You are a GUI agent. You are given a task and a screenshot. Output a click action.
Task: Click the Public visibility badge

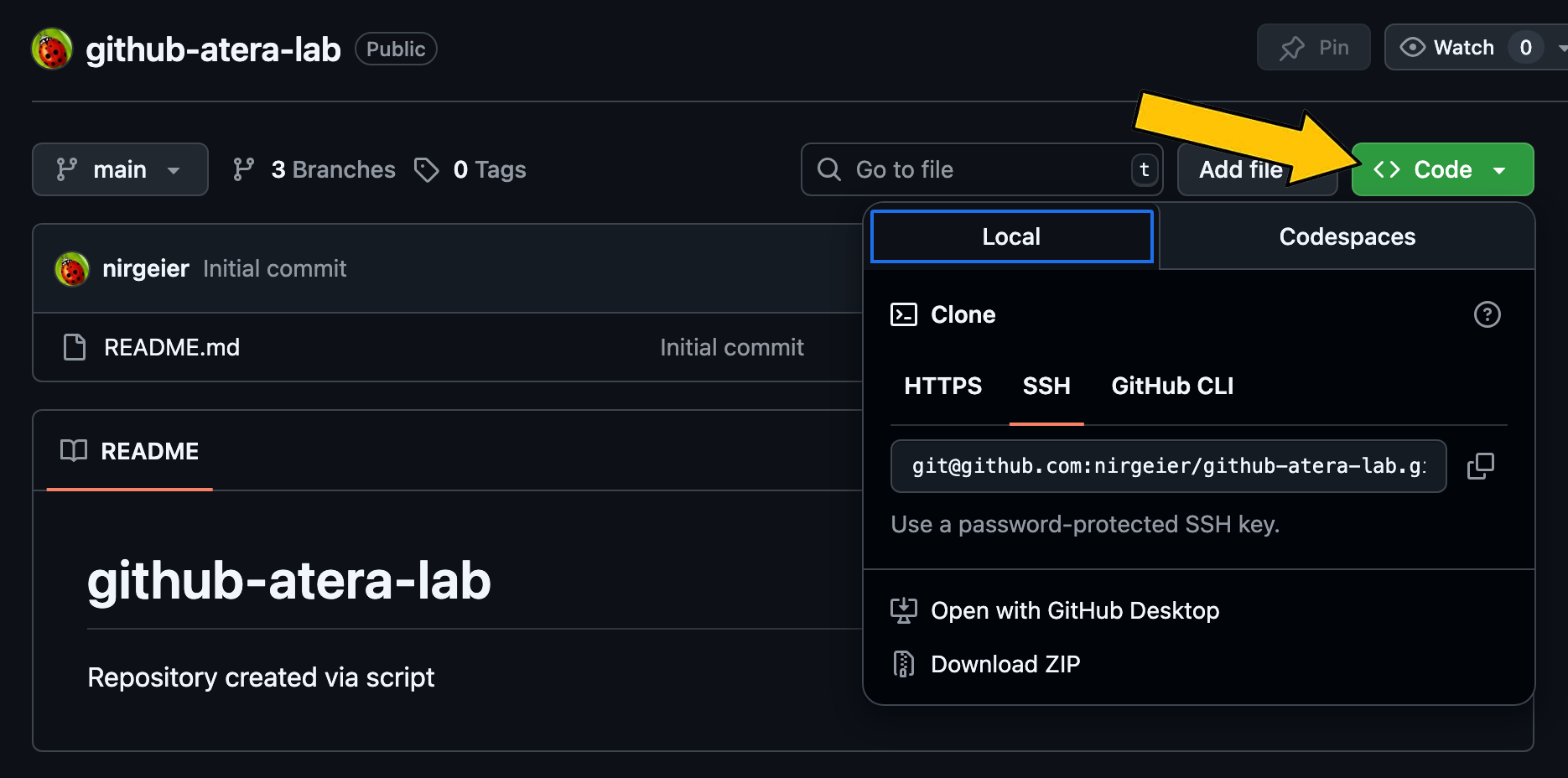[x=396, y=49]
